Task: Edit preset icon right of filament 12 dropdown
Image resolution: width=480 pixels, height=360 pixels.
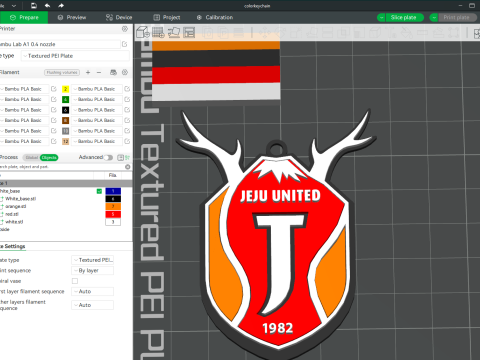Action: pyautogui.click(x=127, y=141)
